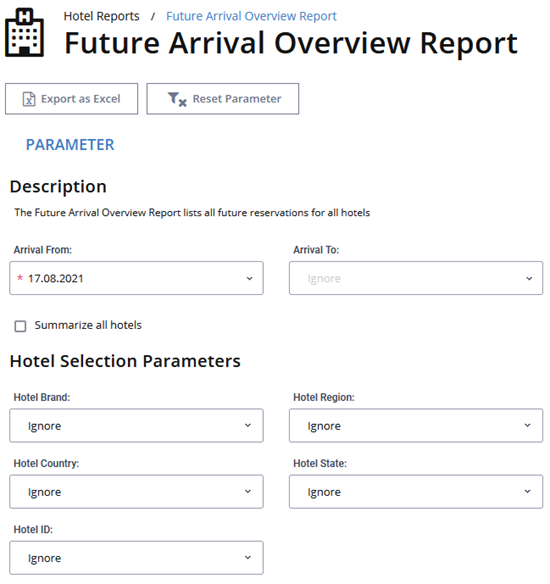Click the hotel building icon

(x=25, y=33)
